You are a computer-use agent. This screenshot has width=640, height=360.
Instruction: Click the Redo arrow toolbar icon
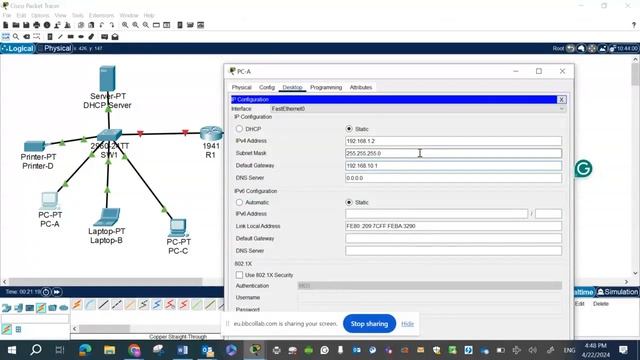[x=111, y=25]
